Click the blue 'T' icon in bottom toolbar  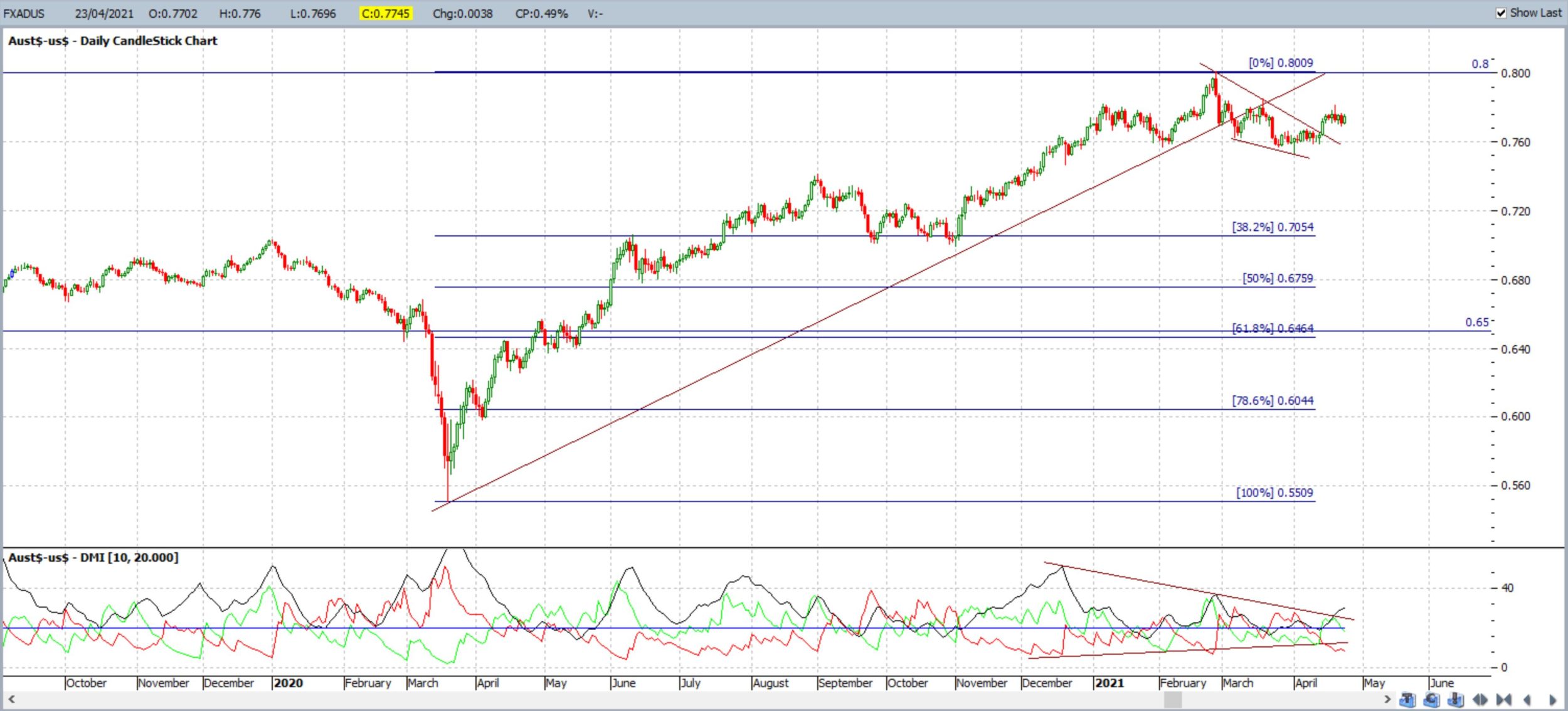1407,699
